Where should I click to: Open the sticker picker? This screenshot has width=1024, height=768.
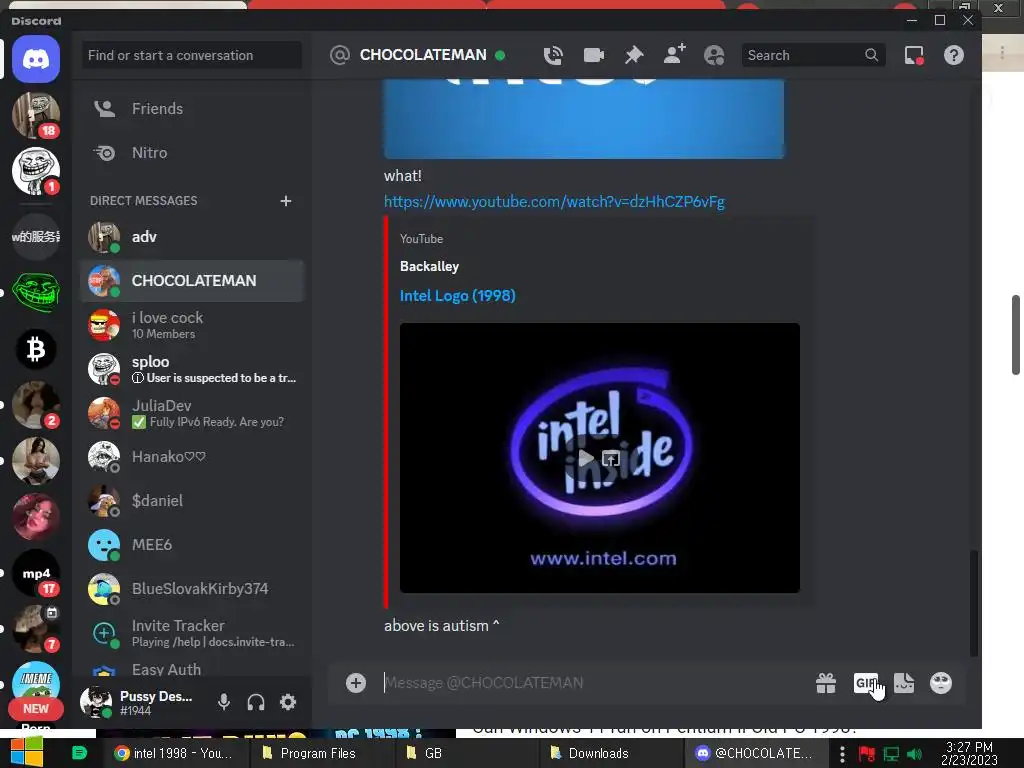point(904,683)
